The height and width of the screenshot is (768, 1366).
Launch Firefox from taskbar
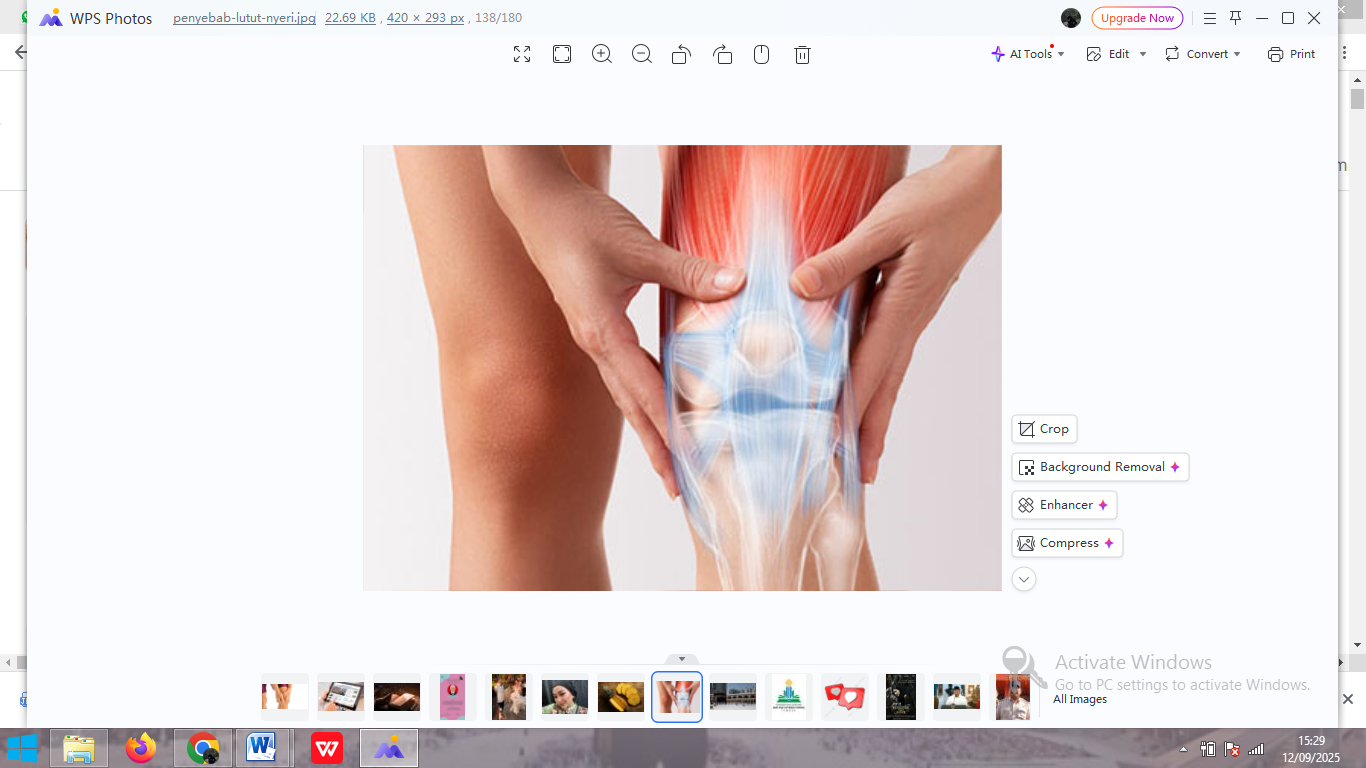pos(141,748)
